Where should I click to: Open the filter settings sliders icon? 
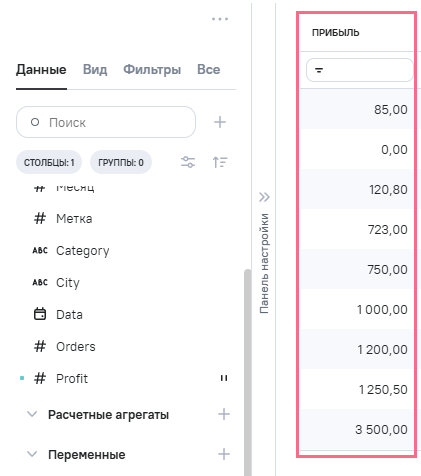click(188, 162)
